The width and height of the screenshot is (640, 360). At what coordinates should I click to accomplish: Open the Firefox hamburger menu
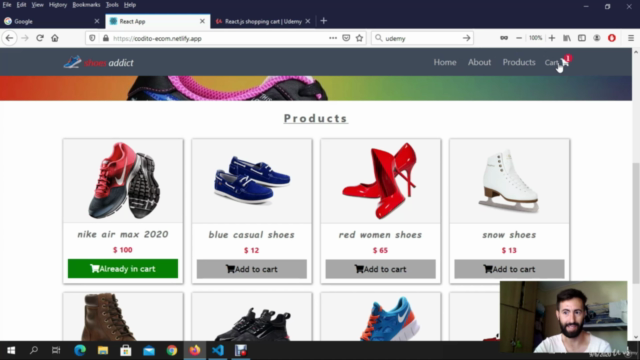[x=631, y=38]
